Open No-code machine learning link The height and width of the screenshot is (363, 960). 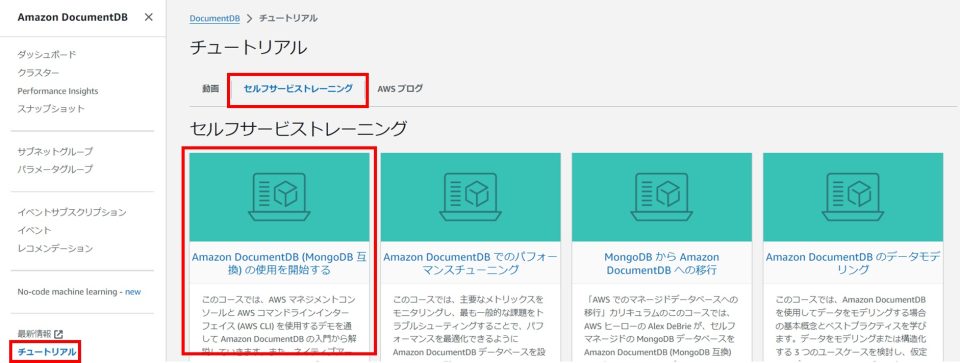tap(79, 292)
